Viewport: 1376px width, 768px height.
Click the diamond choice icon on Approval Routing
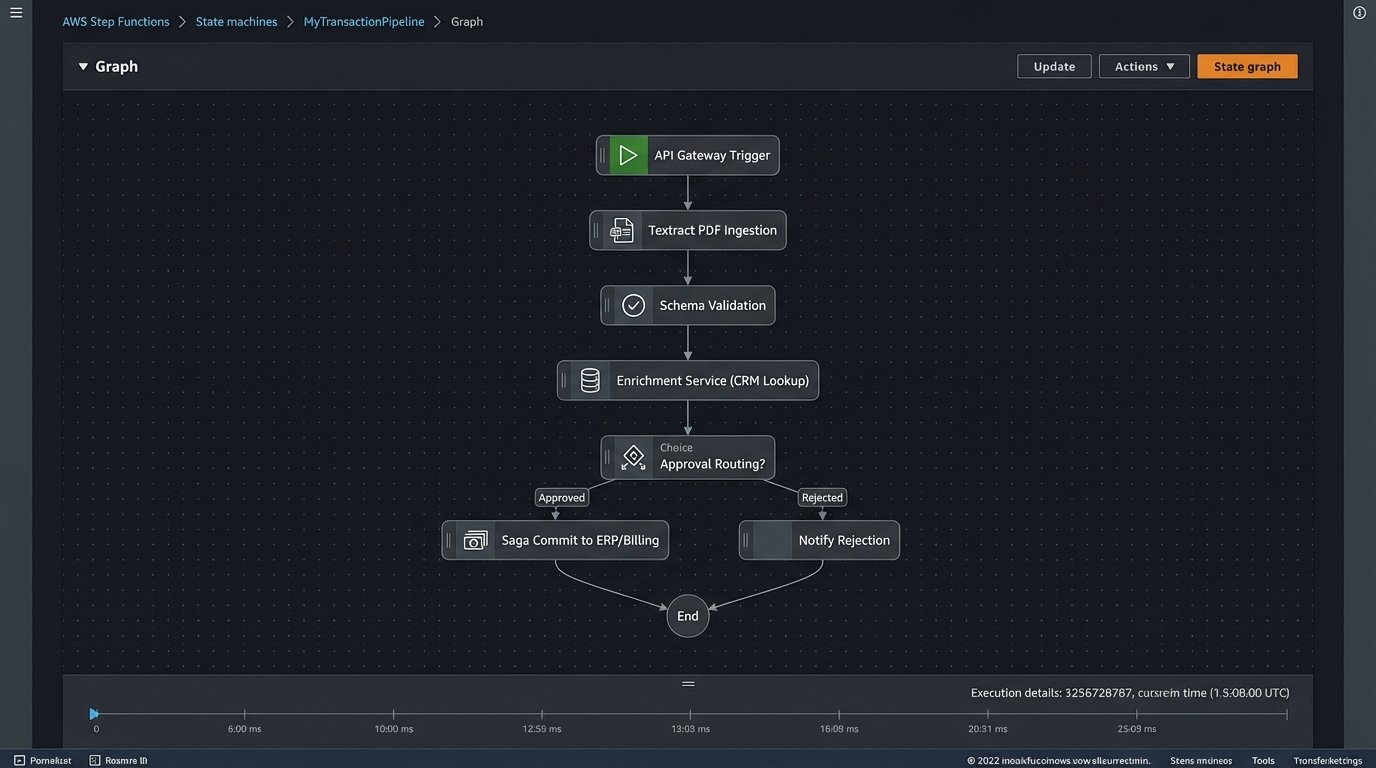tap(633, 457)
